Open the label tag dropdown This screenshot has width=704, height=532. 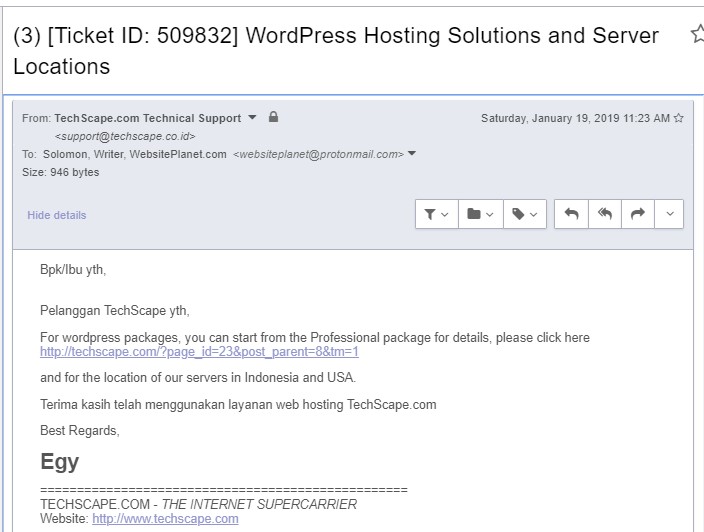[524, 214]
